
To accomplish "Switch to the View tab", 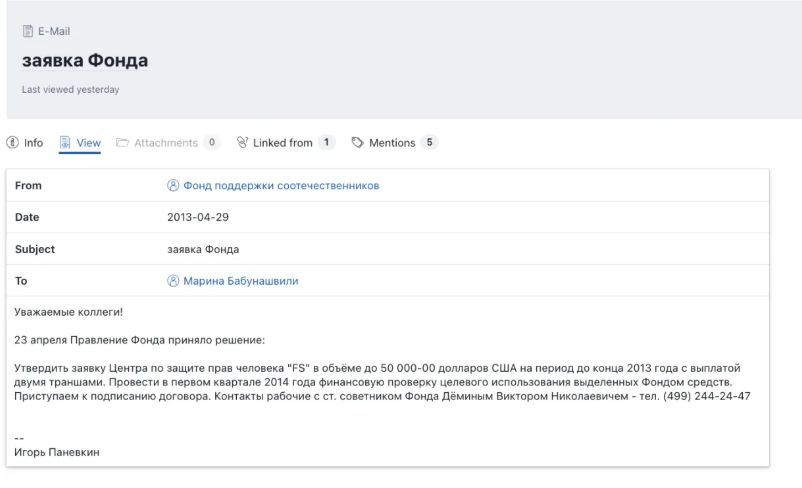I will point(80,143).
